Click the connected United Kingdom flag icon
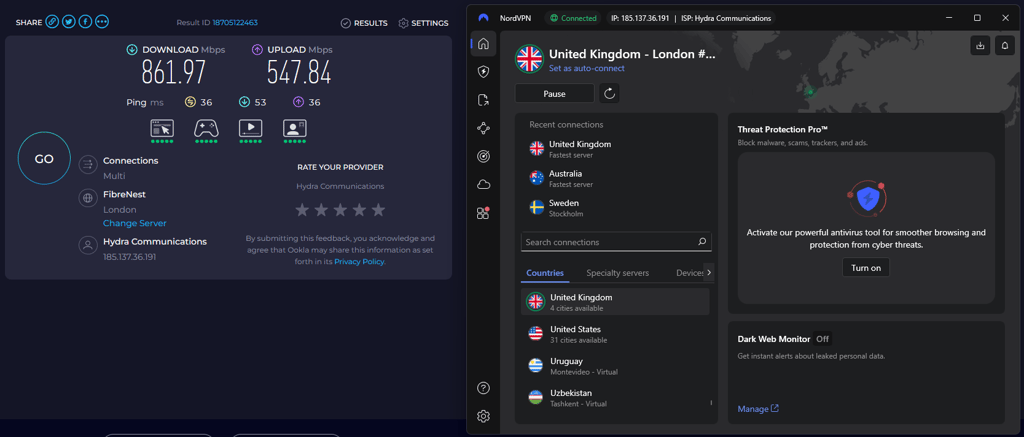Image resolution: width=1024 pixels, height=437 pixels. click(x=530, y=59)
